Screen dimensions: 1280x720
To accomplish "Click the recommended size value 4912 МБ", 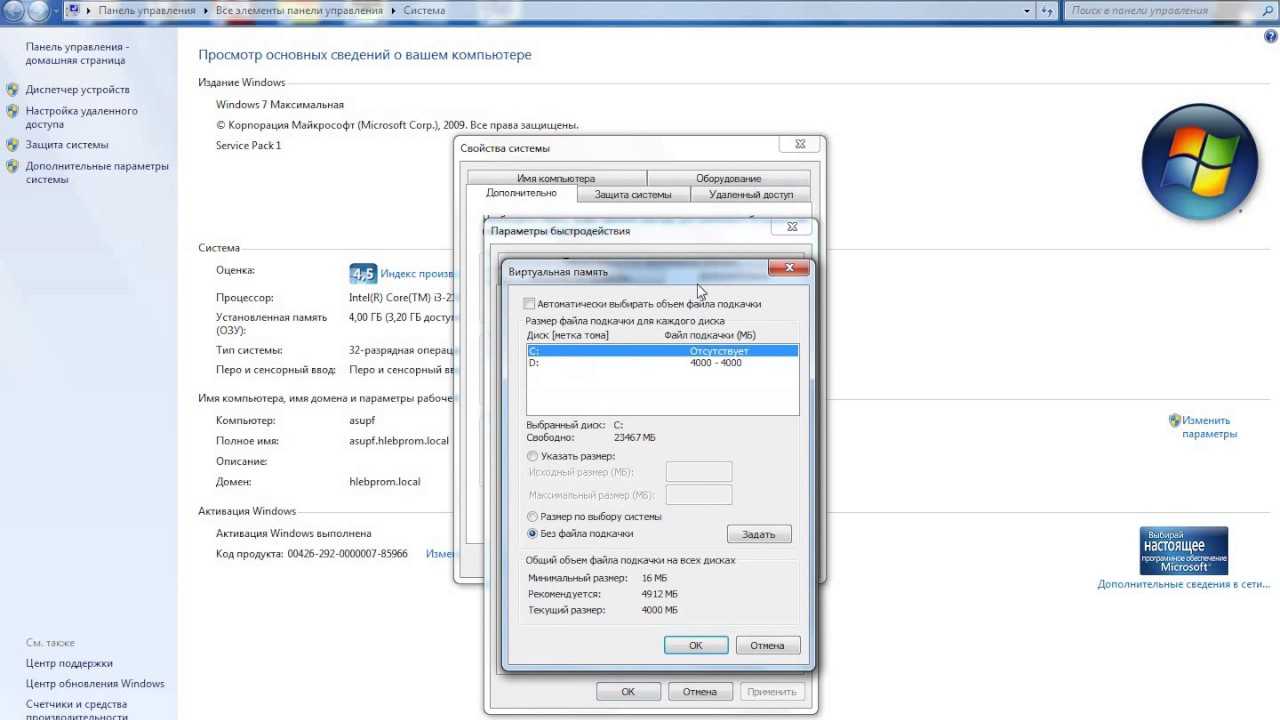I will point(660,594).
